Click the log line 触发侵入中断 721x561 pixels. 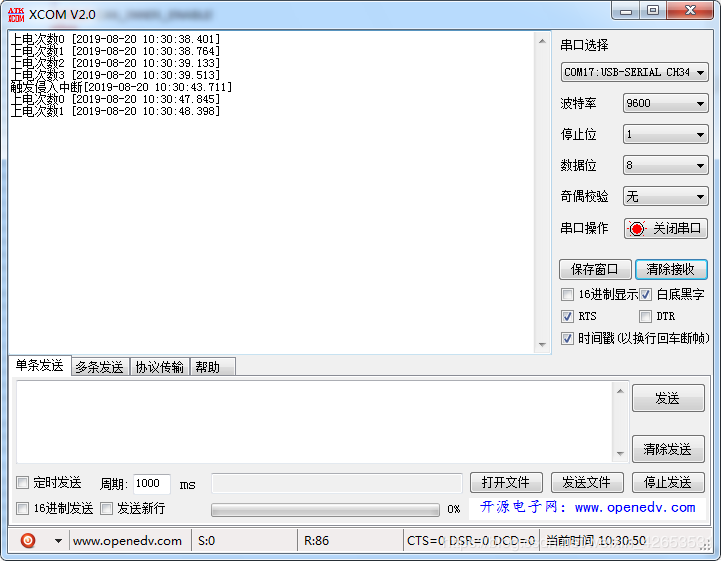coord(121,87)
